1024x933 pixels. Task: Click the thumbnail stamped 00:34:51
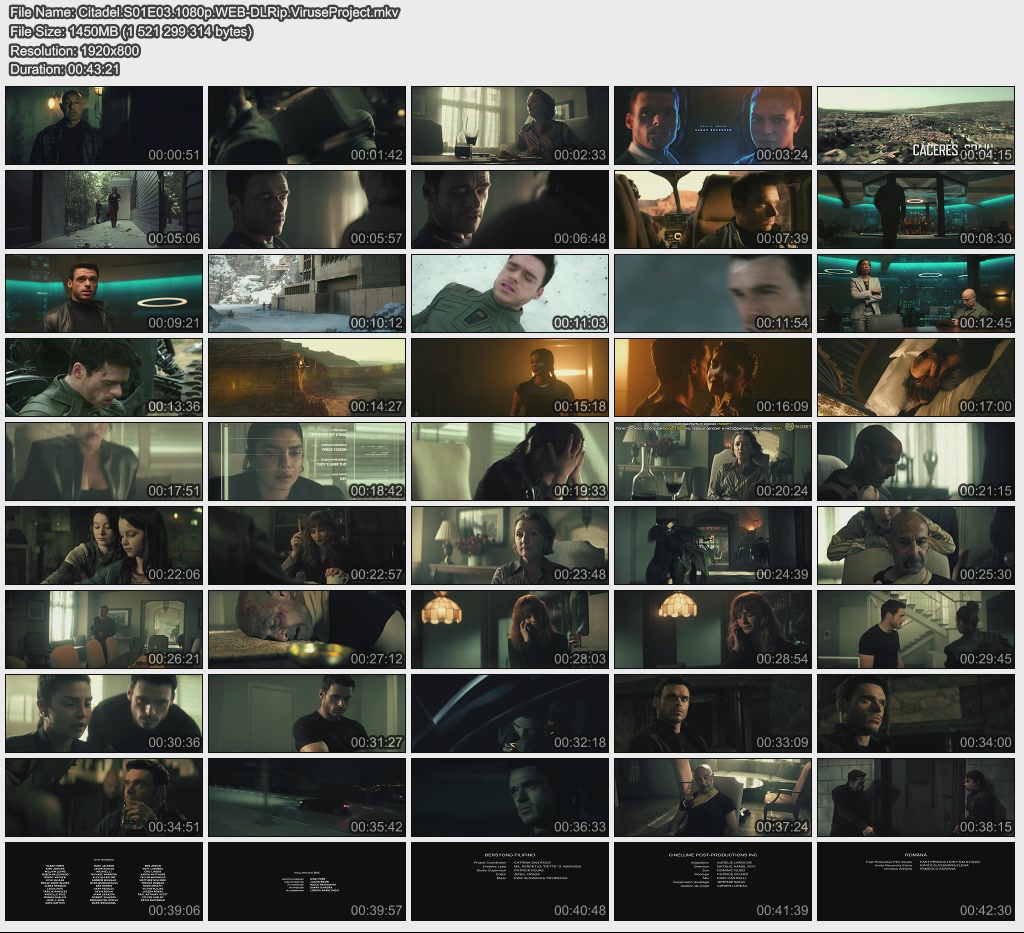104,797
